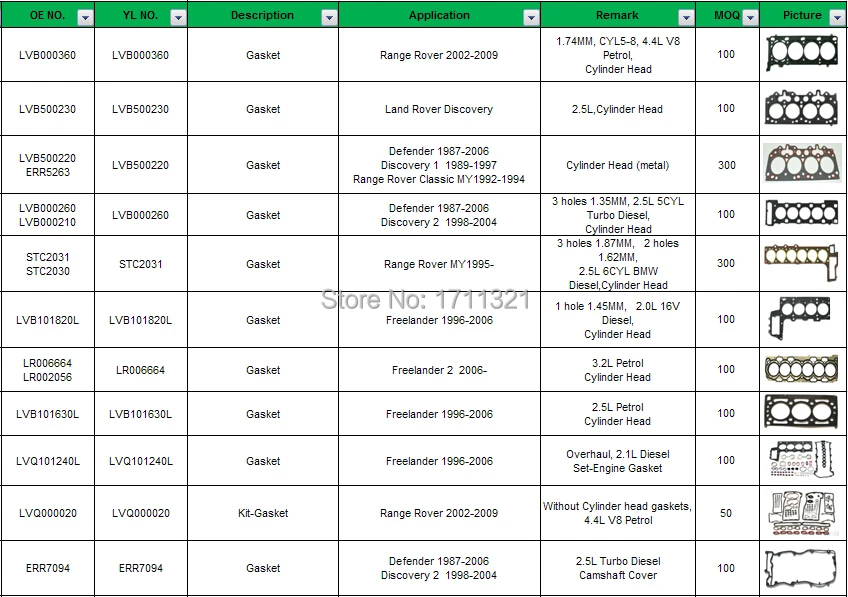
Task: Select the LVB000360 gasket picture
Action: tap(802, 52)
